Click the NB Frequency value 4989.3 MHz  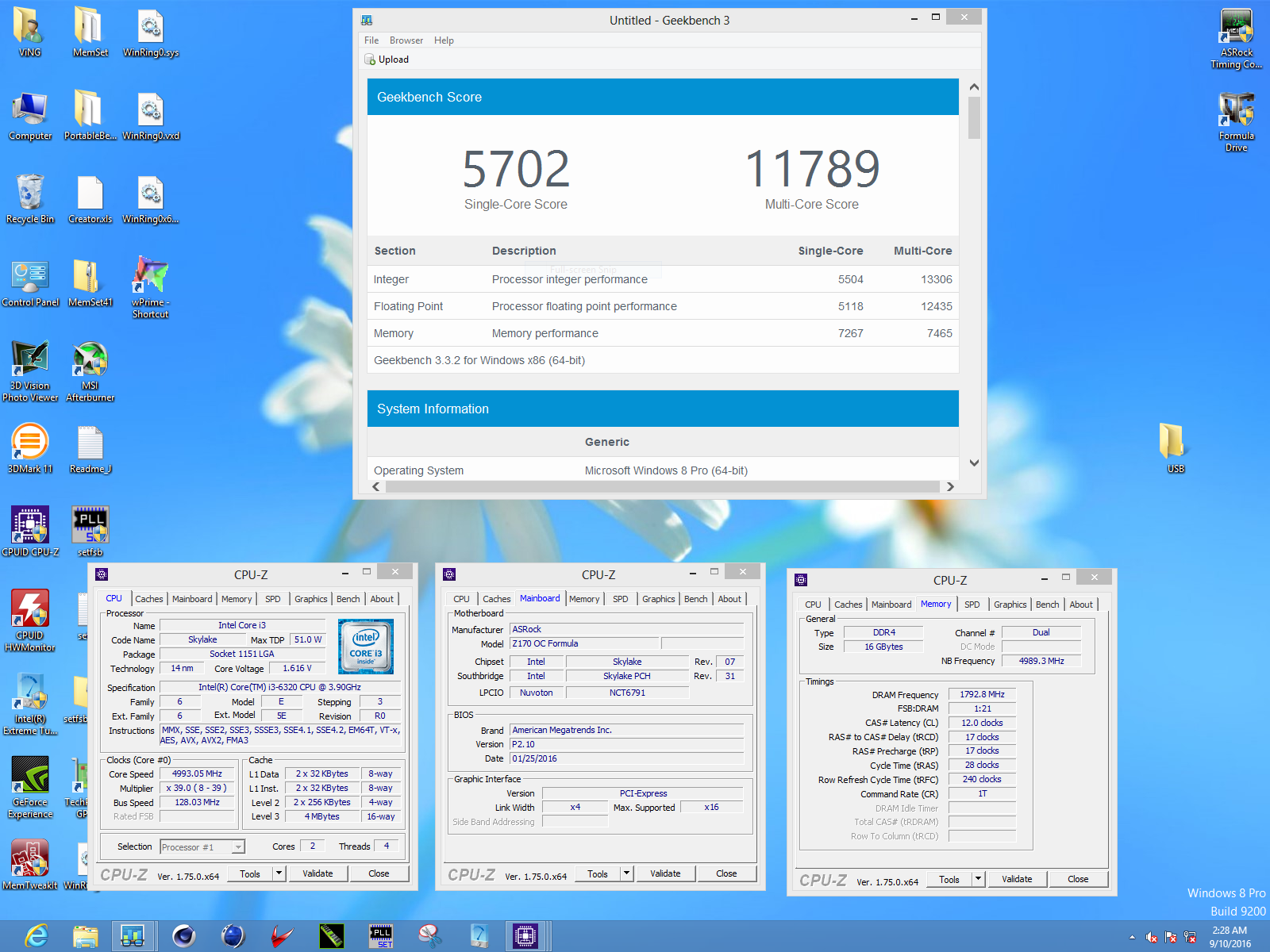[x=1041, y=661]
